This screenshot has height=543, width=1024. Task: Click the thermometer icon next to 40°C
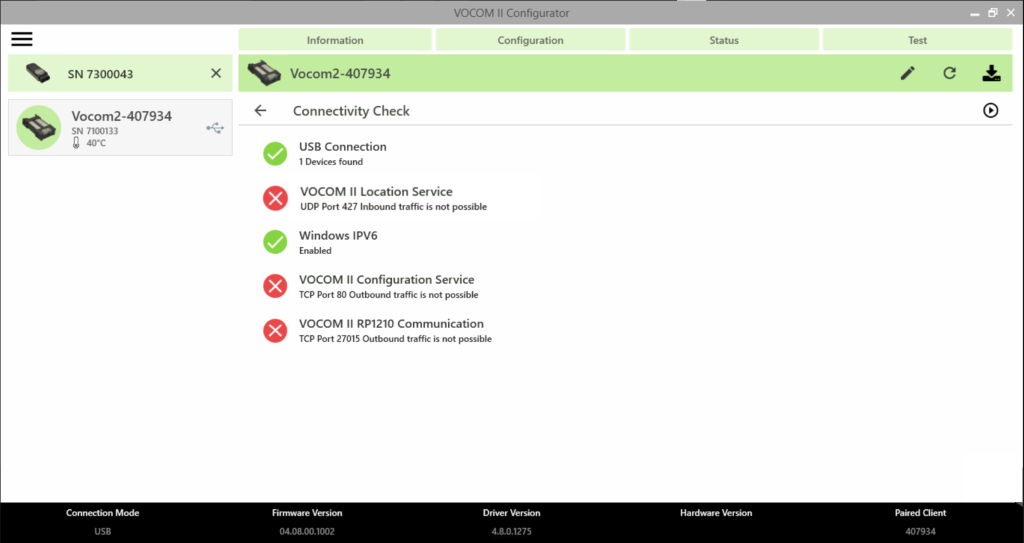pos(76,142)
